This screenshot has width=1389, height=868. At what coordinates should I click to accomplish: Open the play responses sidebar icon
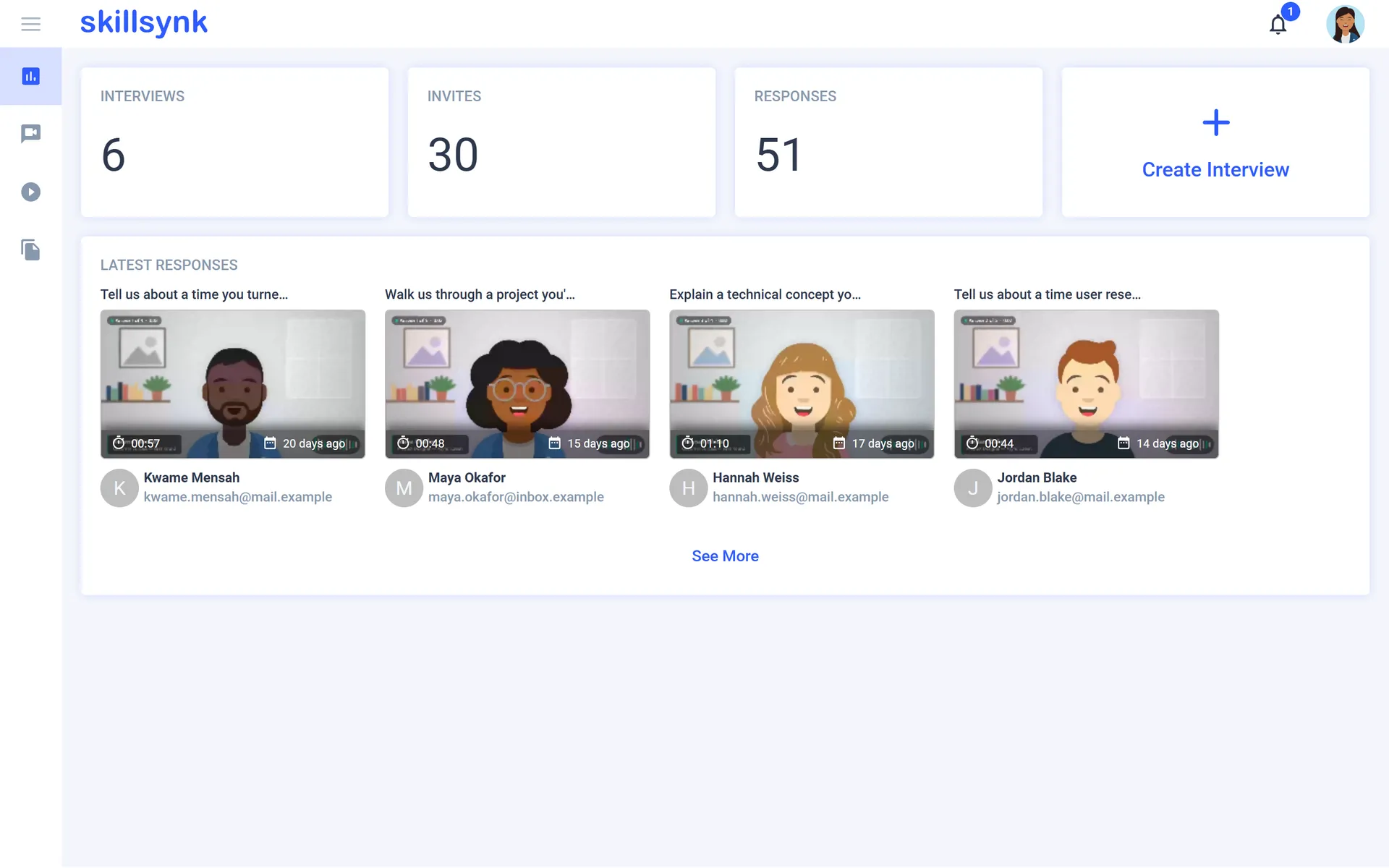pos(30,192)
